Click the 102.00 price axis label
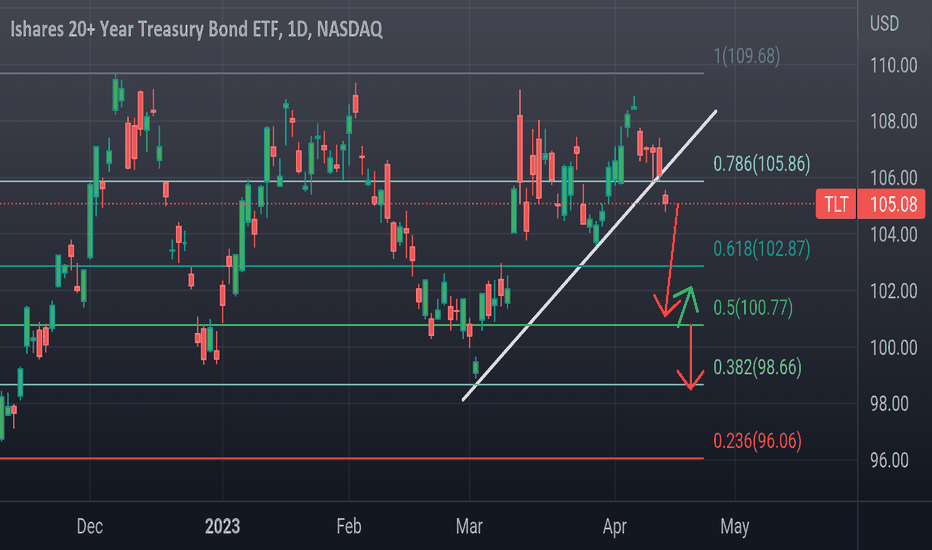This screenshot has width=932, height=550. point(893,291)
